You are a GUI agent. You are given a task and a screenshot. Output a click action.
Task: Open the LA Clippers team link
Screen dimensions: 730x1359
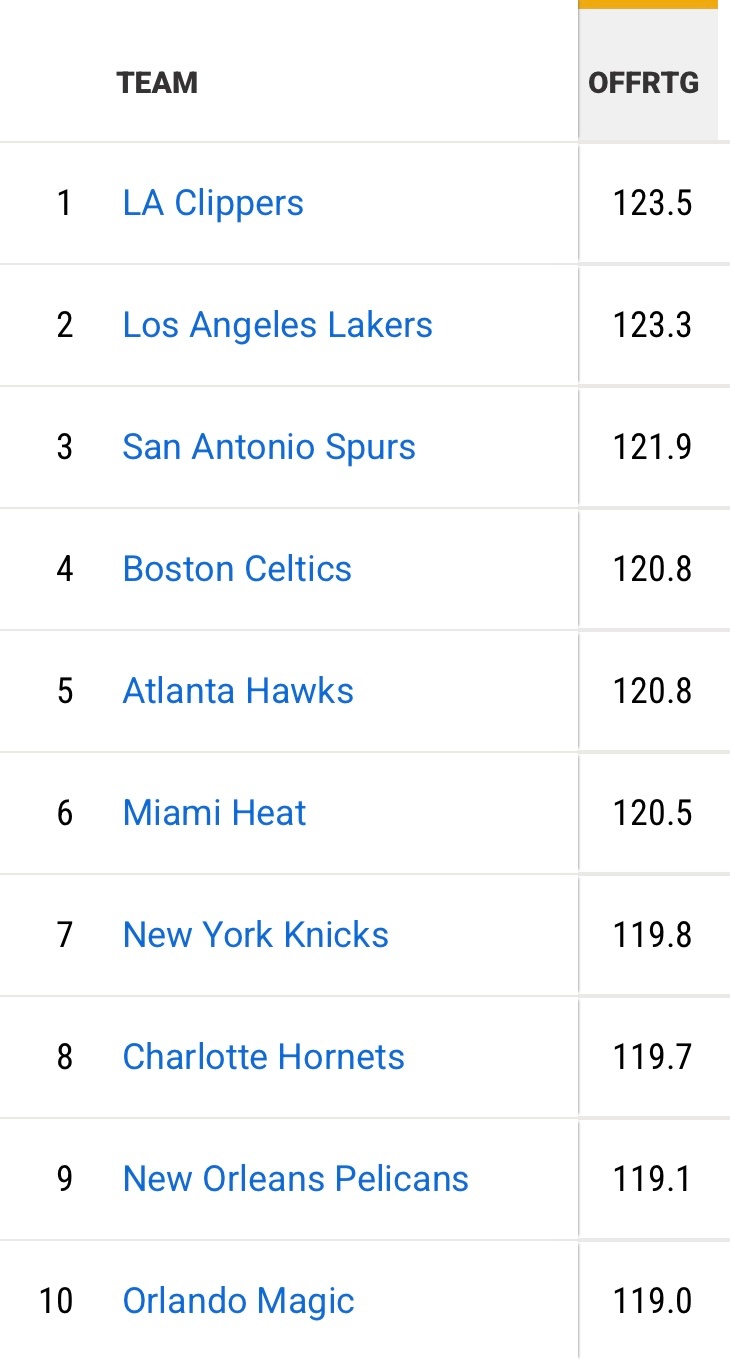[213, 203]
